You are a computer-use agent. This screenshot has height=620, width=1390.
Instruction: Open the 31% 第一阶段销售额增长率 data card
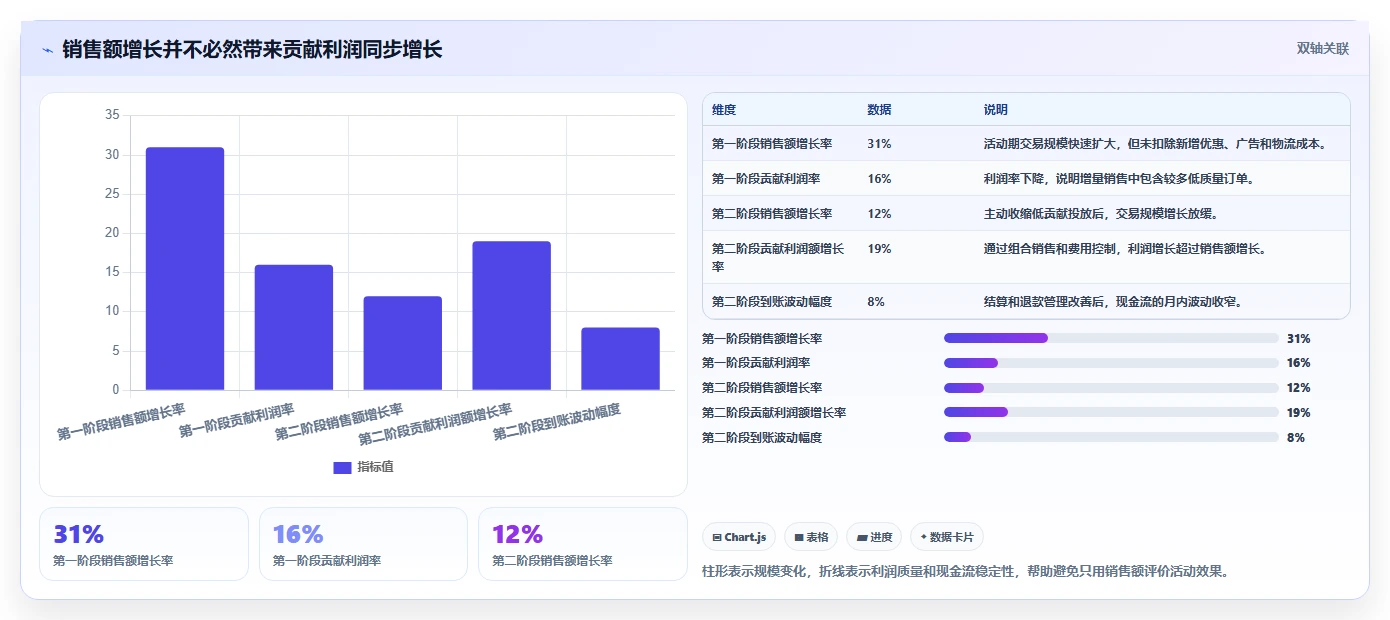click(x=144, y=544)
